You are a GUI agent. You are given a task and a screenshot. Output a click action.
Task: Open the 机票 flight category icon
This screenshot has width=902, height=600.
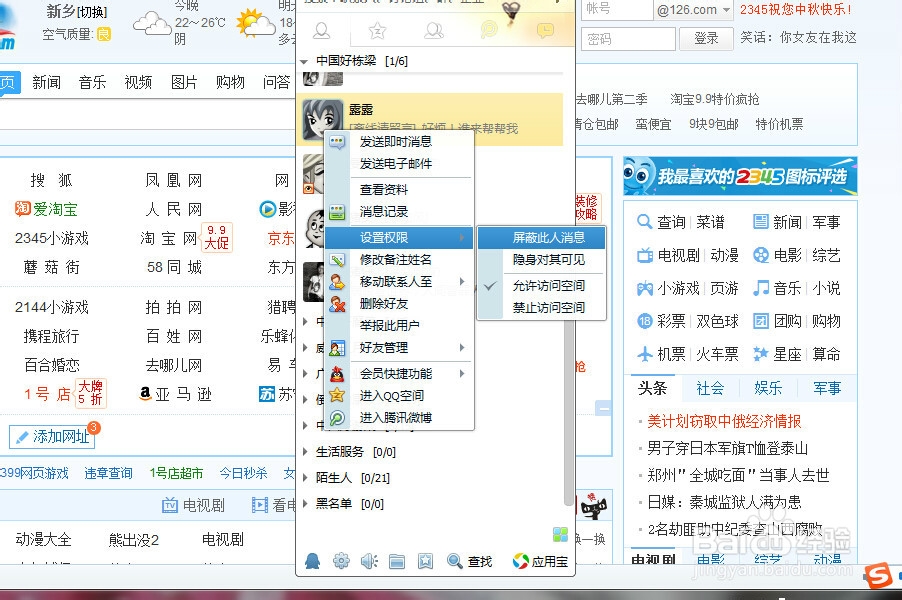[645, 354]
